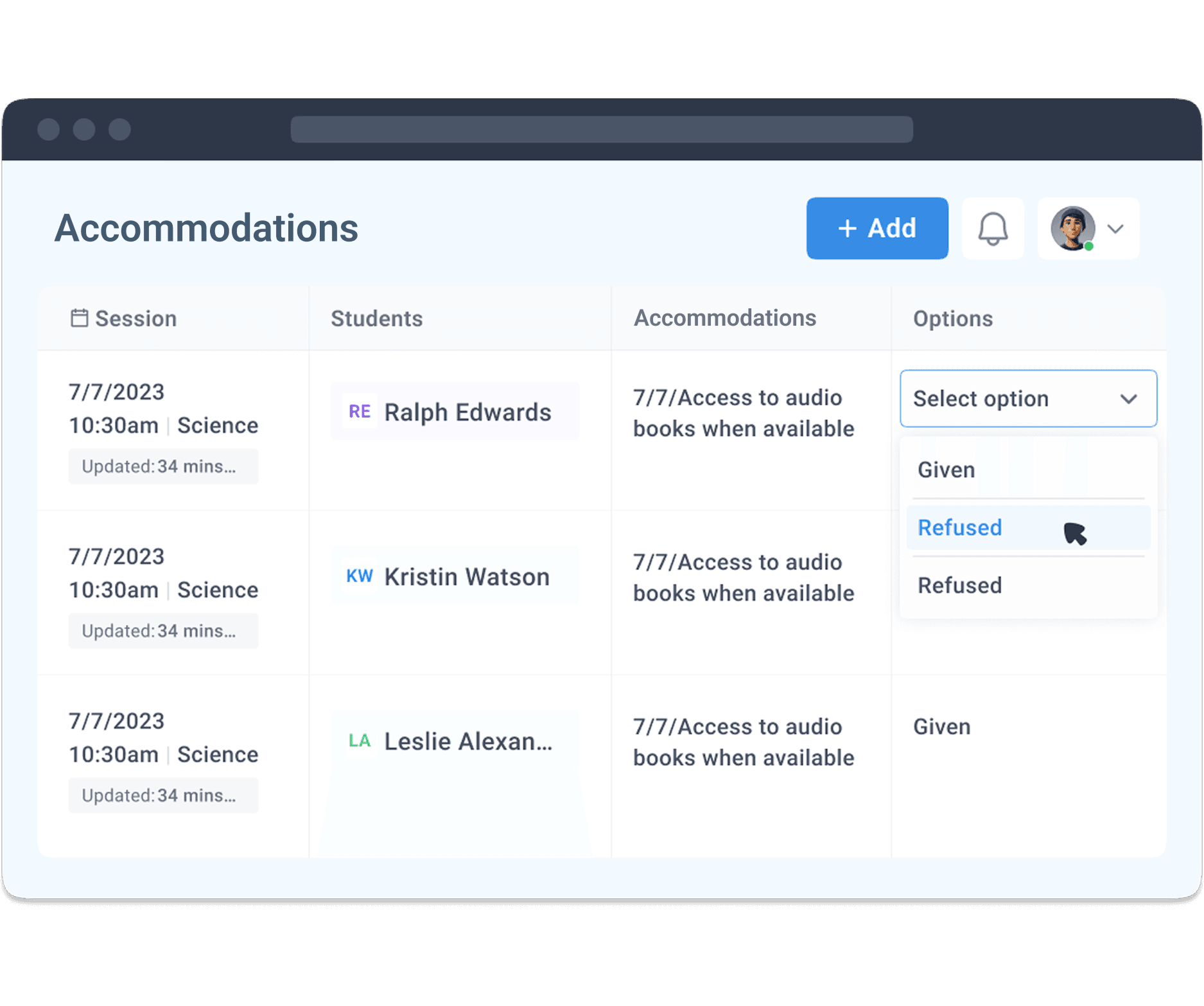Click Updated badge in Ralph Edwards row
This screenshot has height=1006, width=1204.
tap(163, 466)
